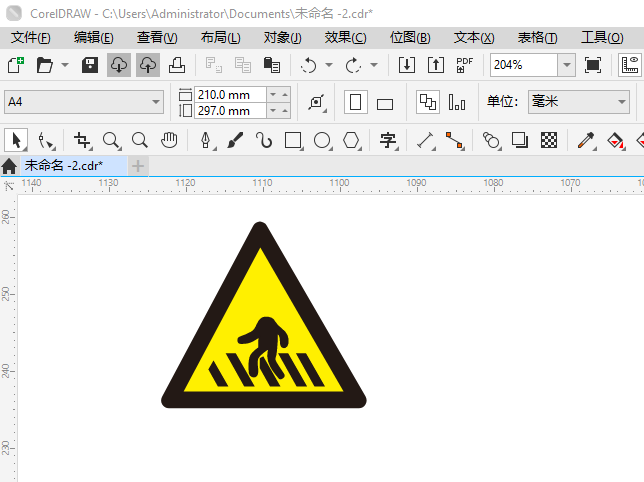
Task: Open the units dropdown showing 毫米
Action: (x=579, y=102)
